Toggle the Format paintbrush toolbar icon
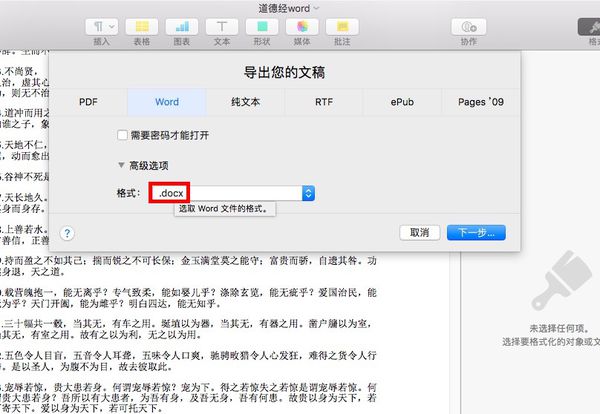600x414 pixels. [x=589, y=27]
